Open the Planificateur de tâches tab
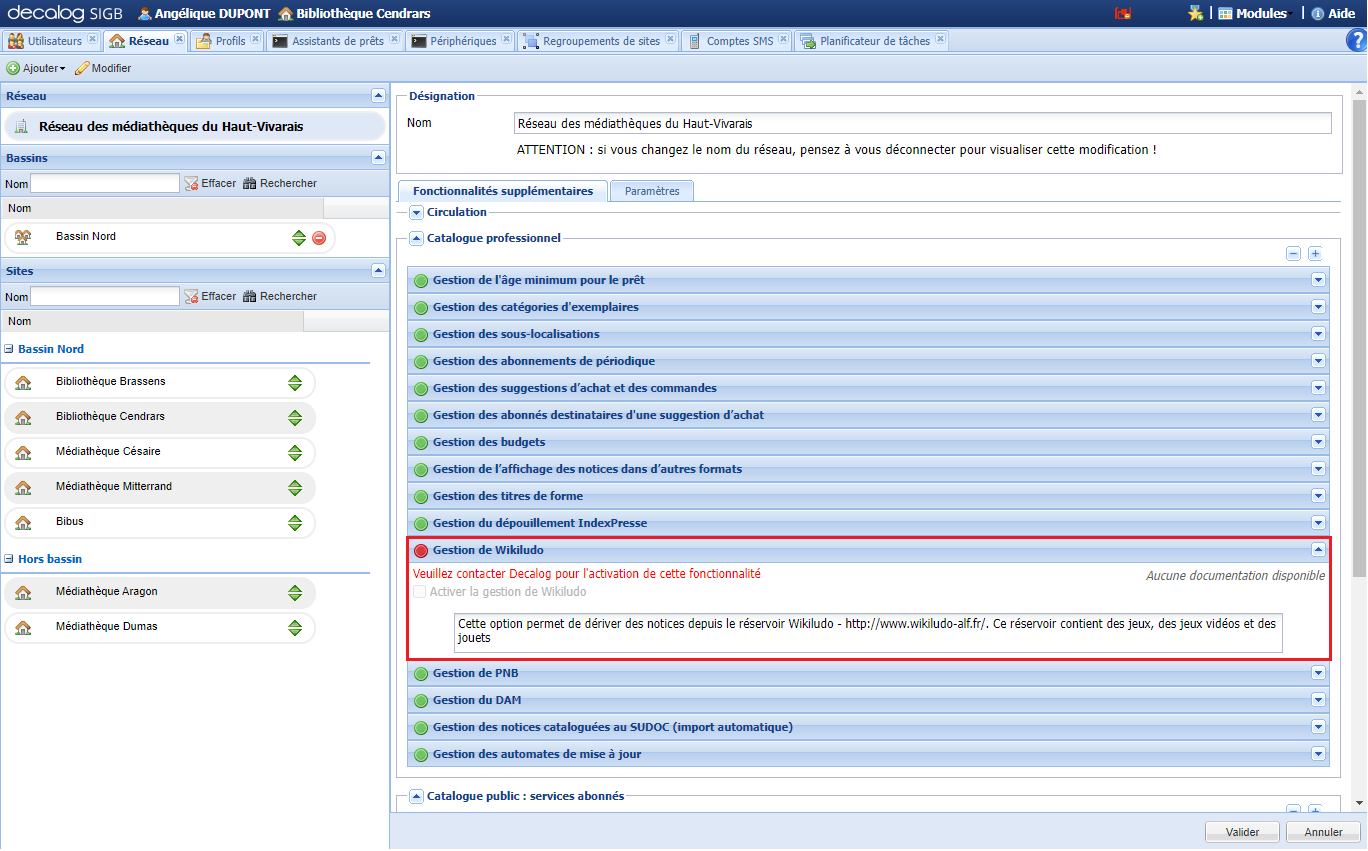Screen dimensions: 1368x851 pos(874,41)
